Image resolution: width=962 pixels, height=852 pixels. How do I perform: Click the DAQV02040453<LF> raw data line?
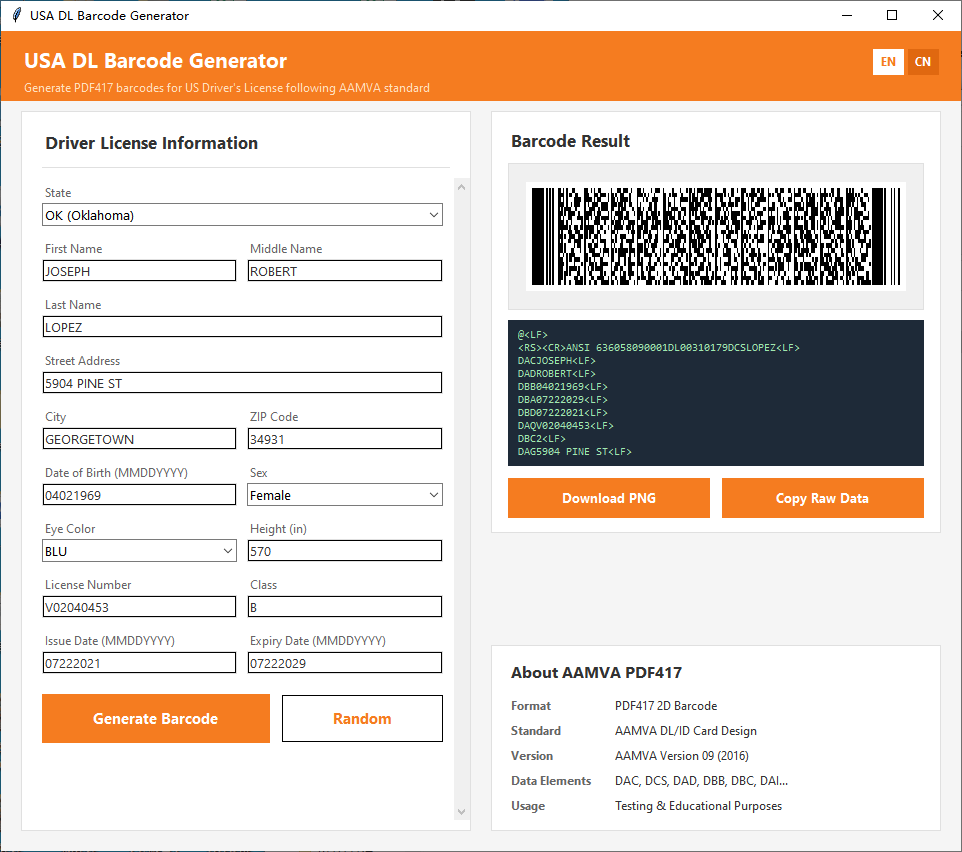[x=565, y=426]
